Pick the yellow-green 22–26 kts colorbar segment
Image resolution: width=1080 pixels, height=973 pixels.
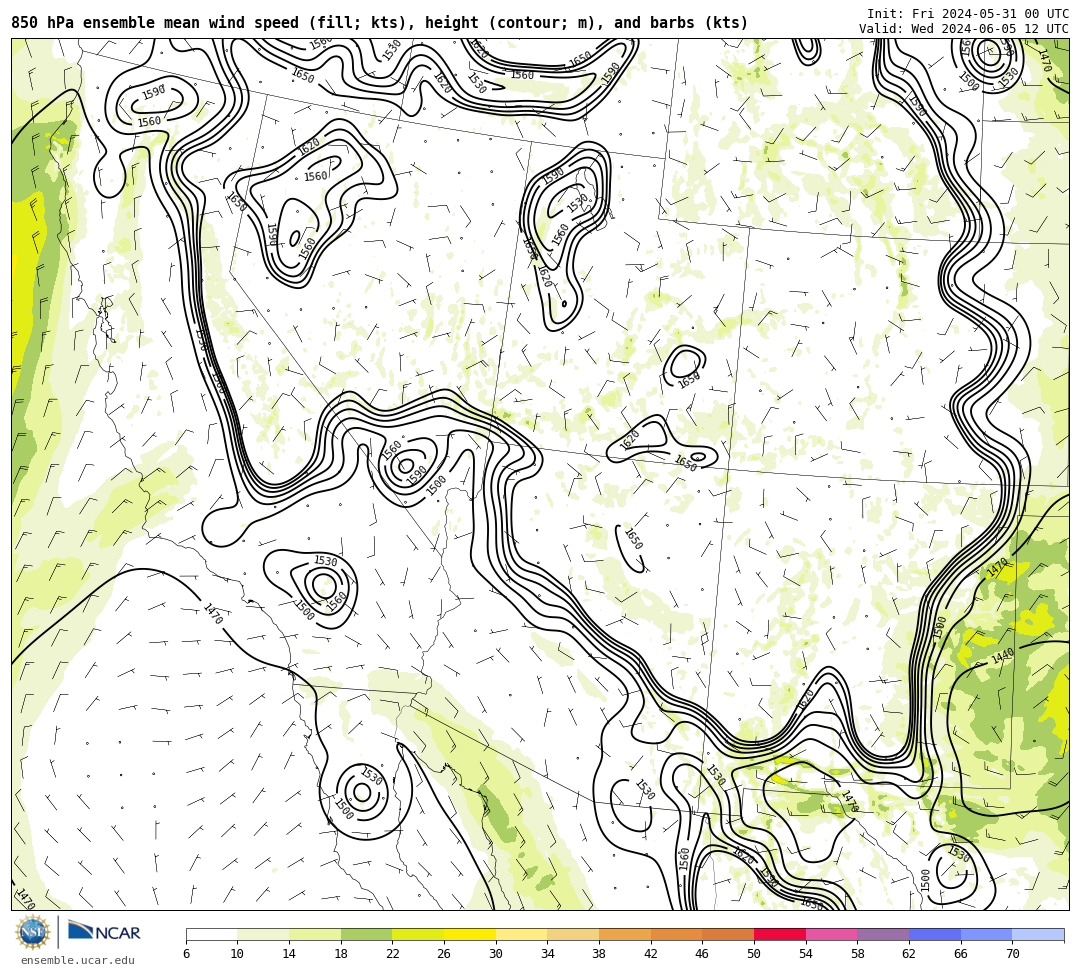tap(418, 934)
